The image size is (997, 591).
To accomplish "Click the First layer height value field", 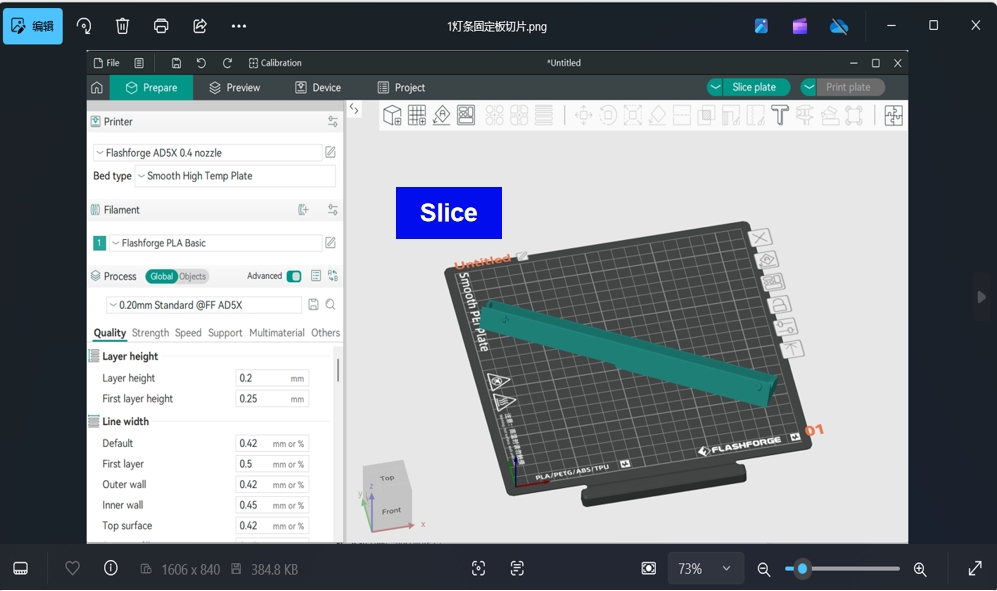I will pos(272,399).
